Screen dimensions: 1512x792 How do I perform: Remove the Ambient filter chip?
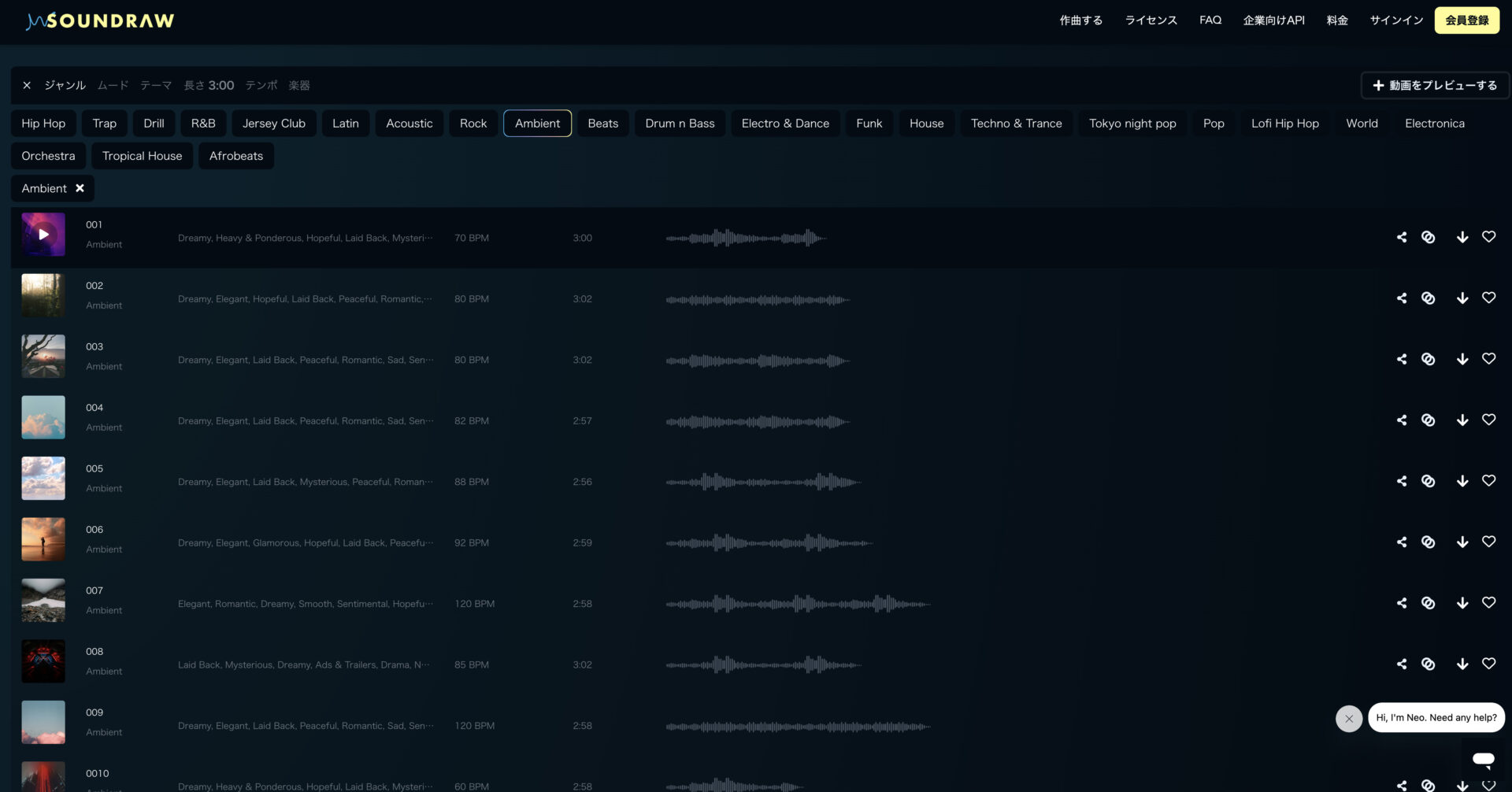[80, 188]
